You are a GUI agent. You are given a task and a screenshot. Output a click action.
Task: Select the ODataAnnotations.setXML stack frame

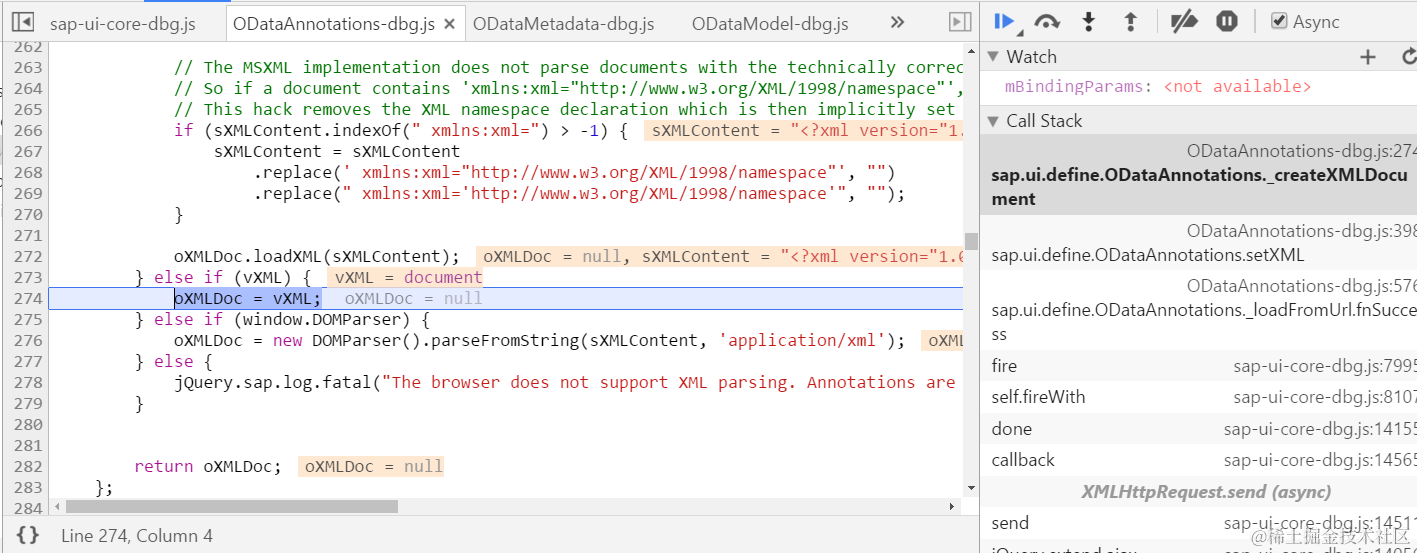[1198, 243]
